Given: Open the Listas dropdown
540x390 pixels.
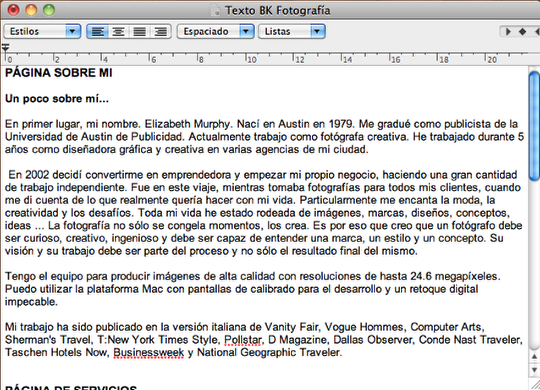Looking at the screenshot, I should click(x=292, y=32).
